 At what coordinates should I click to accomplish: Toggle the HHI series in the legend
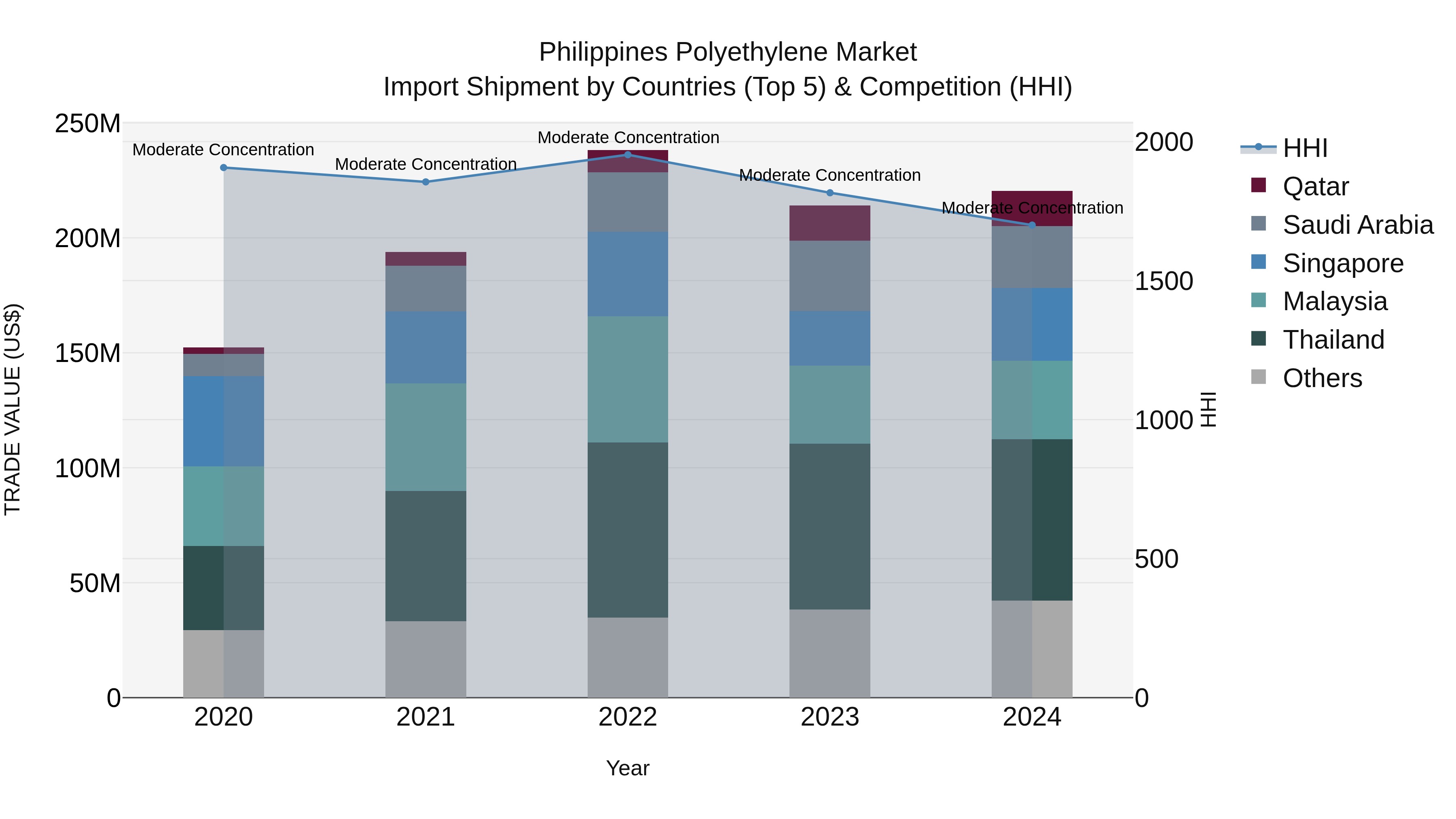1284,148
